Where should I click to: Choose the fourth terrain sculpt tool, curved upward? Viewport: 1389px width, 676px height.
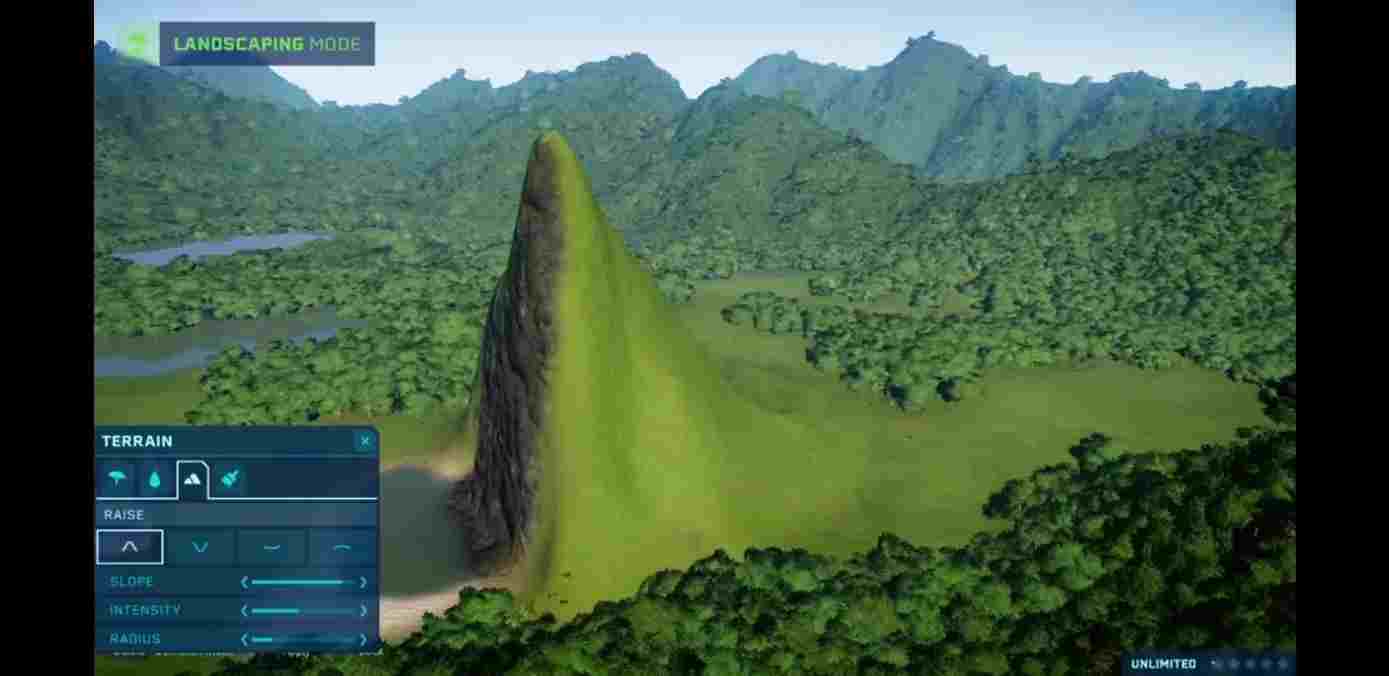point(342,547)
